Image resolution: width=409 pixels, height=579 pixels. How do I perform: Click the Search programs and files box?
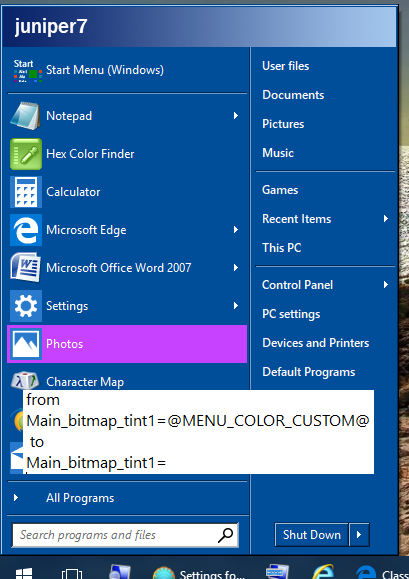[x=125, y=535]
